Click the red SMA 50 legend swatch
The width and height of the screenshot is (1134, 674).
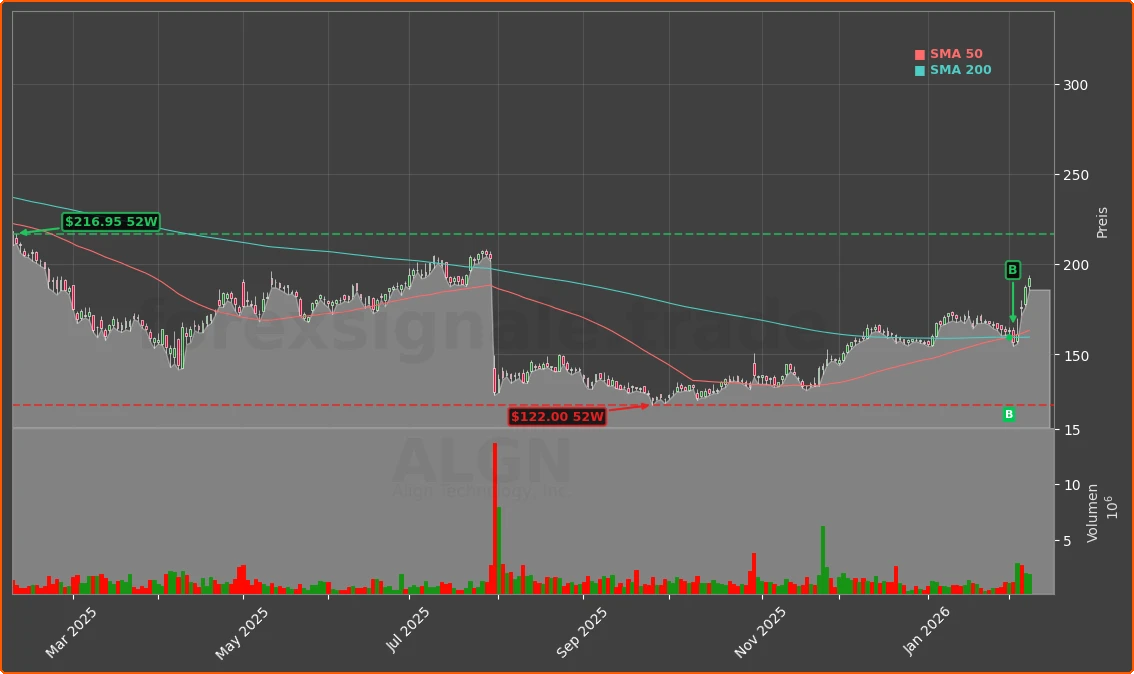(920, 53)
